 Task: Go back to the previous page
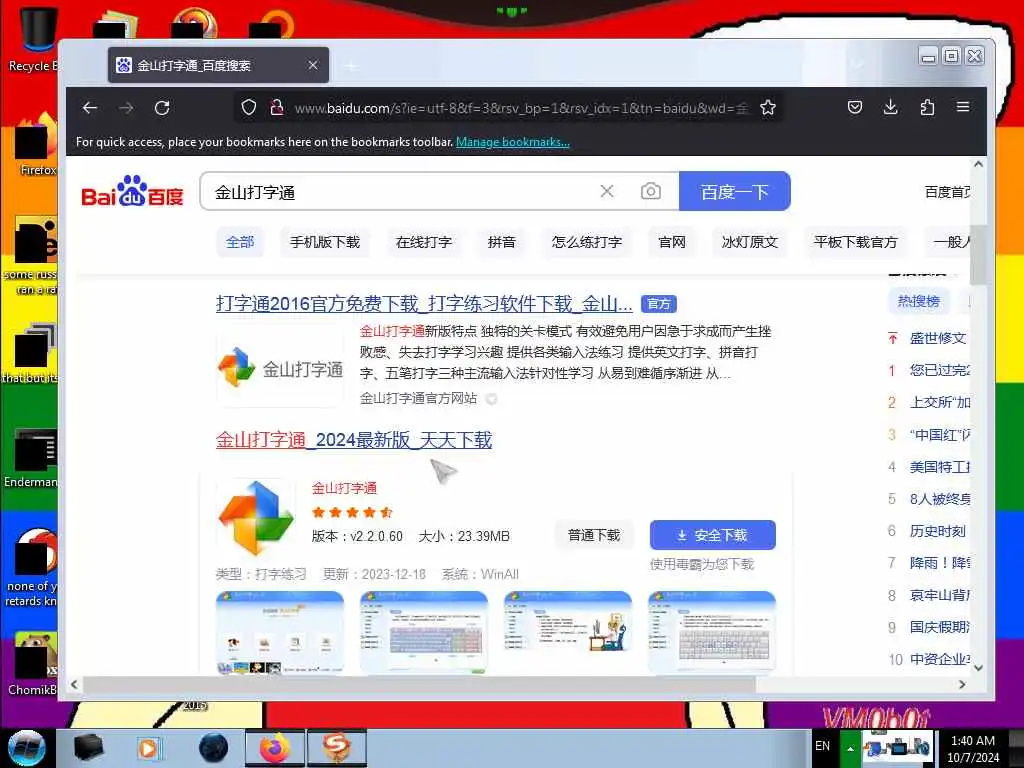[x=90, y=108]
